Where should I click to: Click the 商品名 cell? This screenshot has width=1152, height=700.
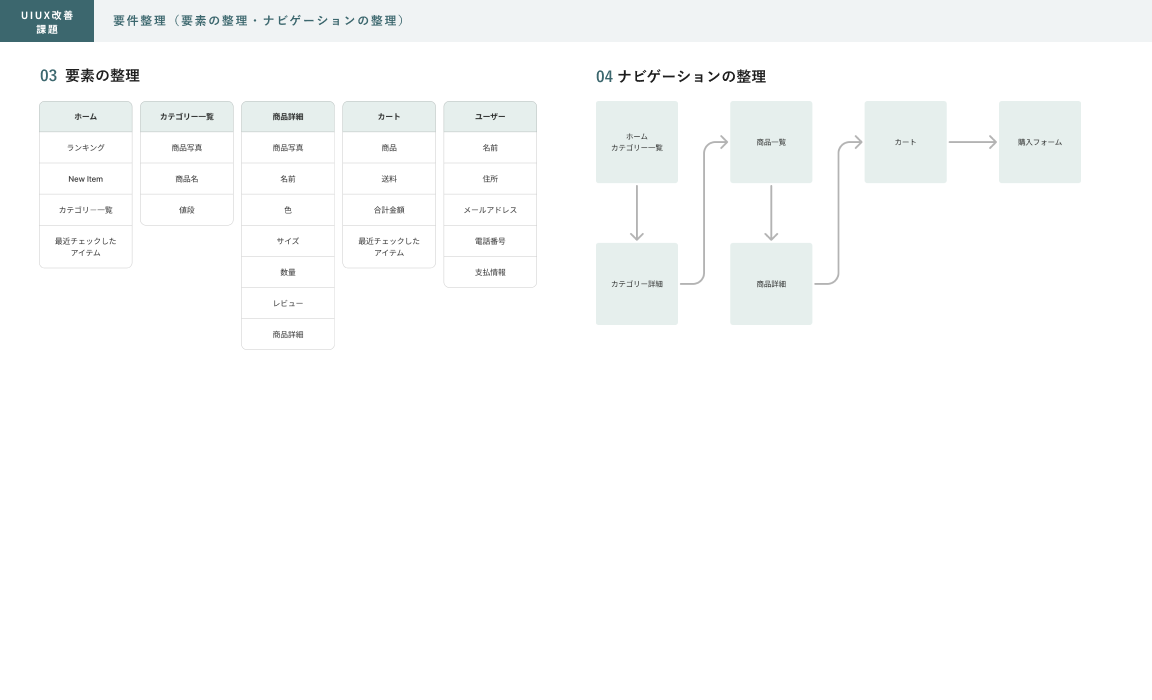coord(187,179)
